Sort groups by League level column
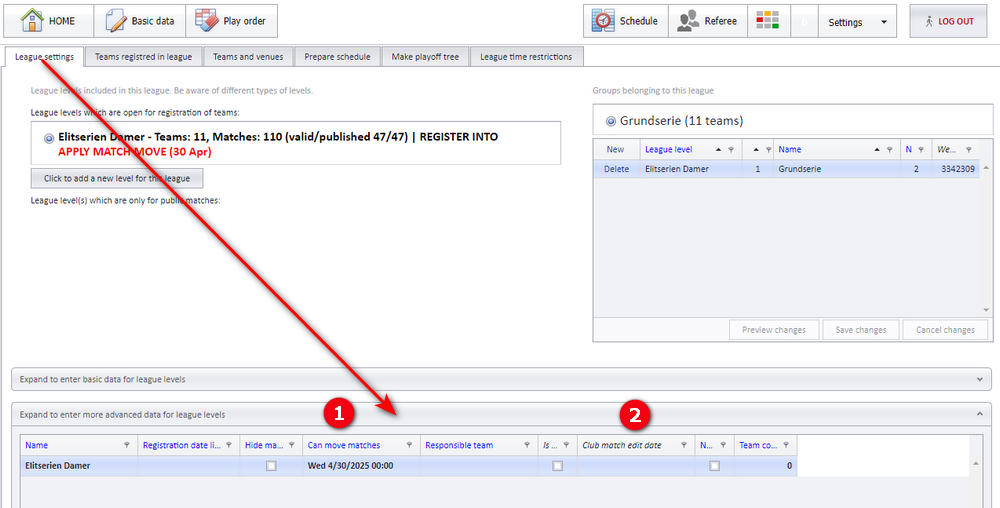The image size is (1000, 508). [x=668, y=149]
